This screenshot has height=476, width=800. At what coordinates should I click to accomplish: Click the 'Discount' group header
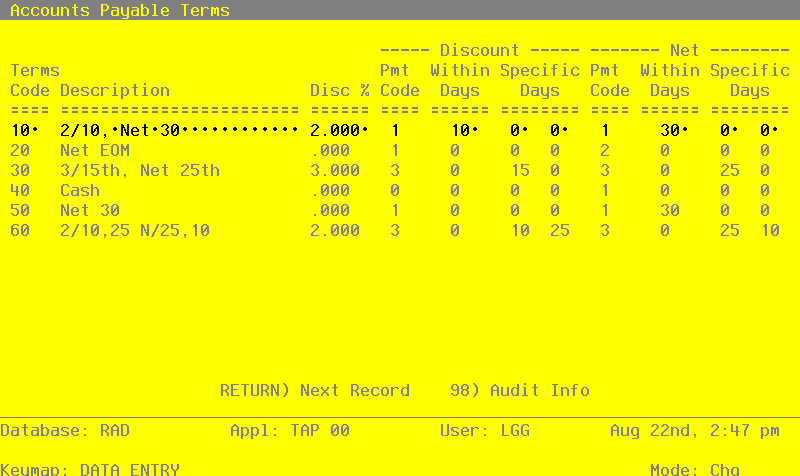click(x=479, y=51)
